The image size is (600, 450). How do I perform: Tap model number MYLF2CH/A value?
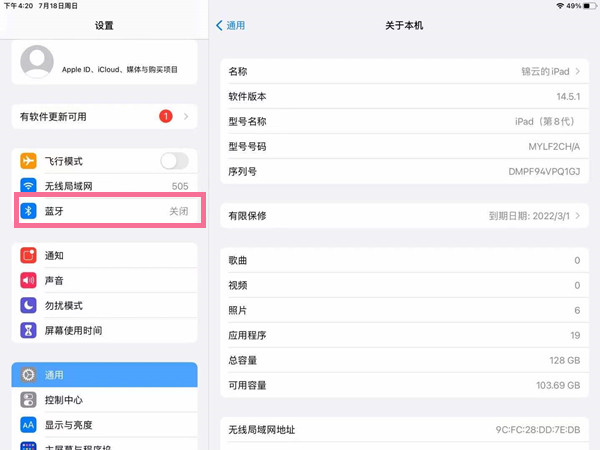coord(554,147)
